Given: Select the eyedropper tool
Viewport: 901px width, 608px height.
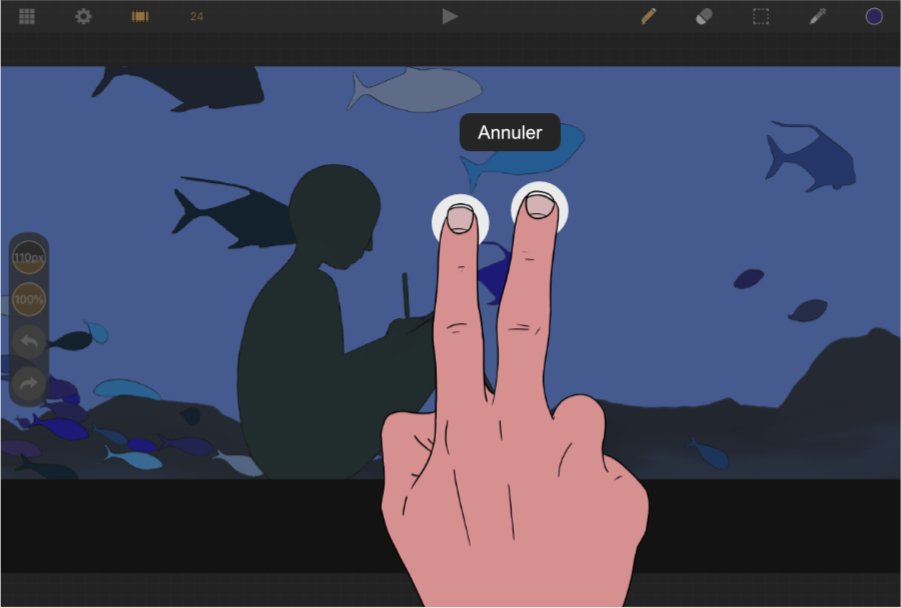Looking at the screenshot, I should [817, 17].
